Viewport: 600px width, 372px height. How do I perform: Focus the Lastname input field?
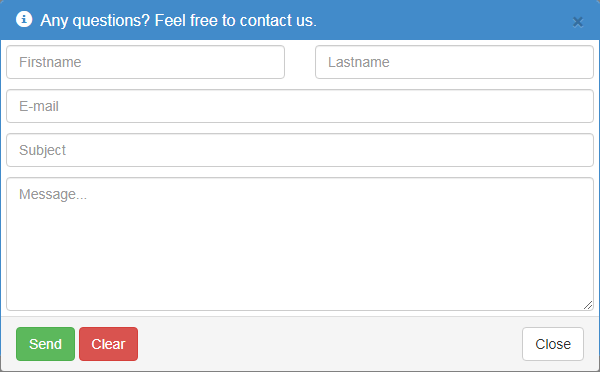pyautogui.click(x=454, y=62)
